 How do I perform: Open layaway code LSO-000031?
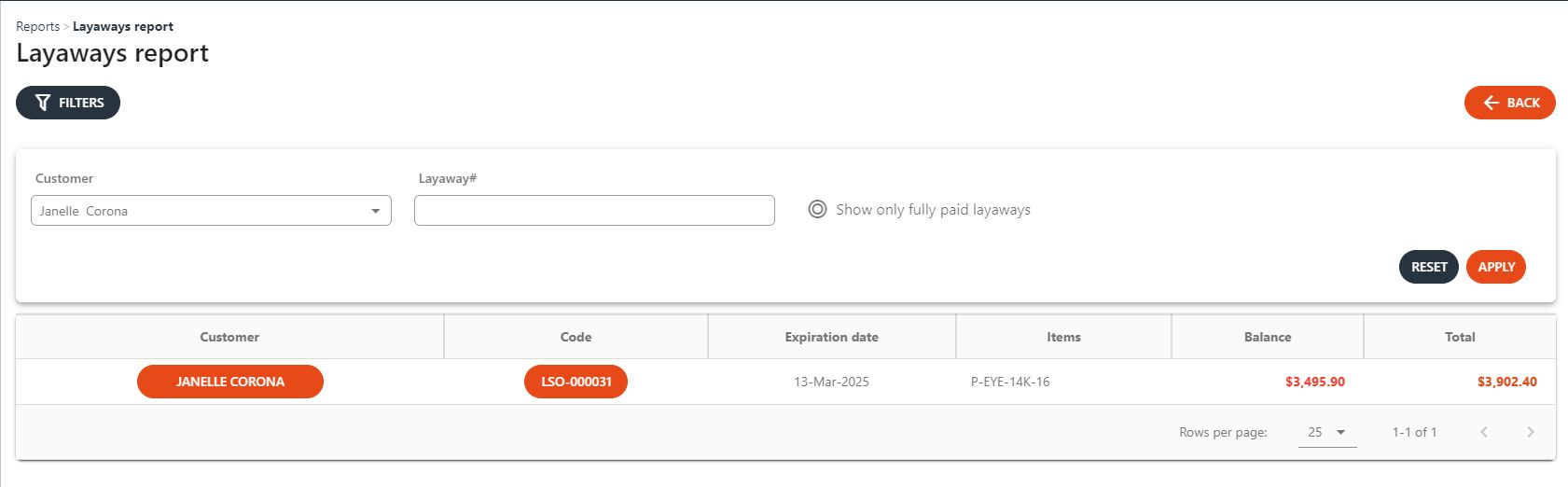576,382
